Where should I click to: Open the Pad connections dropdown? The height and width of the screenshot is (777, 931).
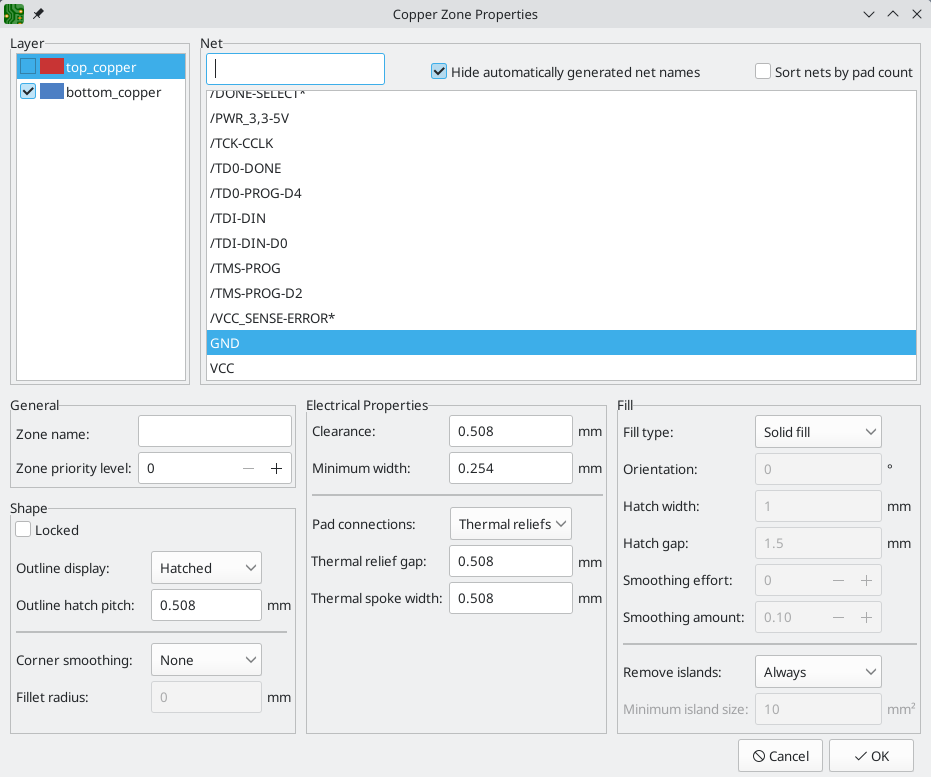point(510,524)
